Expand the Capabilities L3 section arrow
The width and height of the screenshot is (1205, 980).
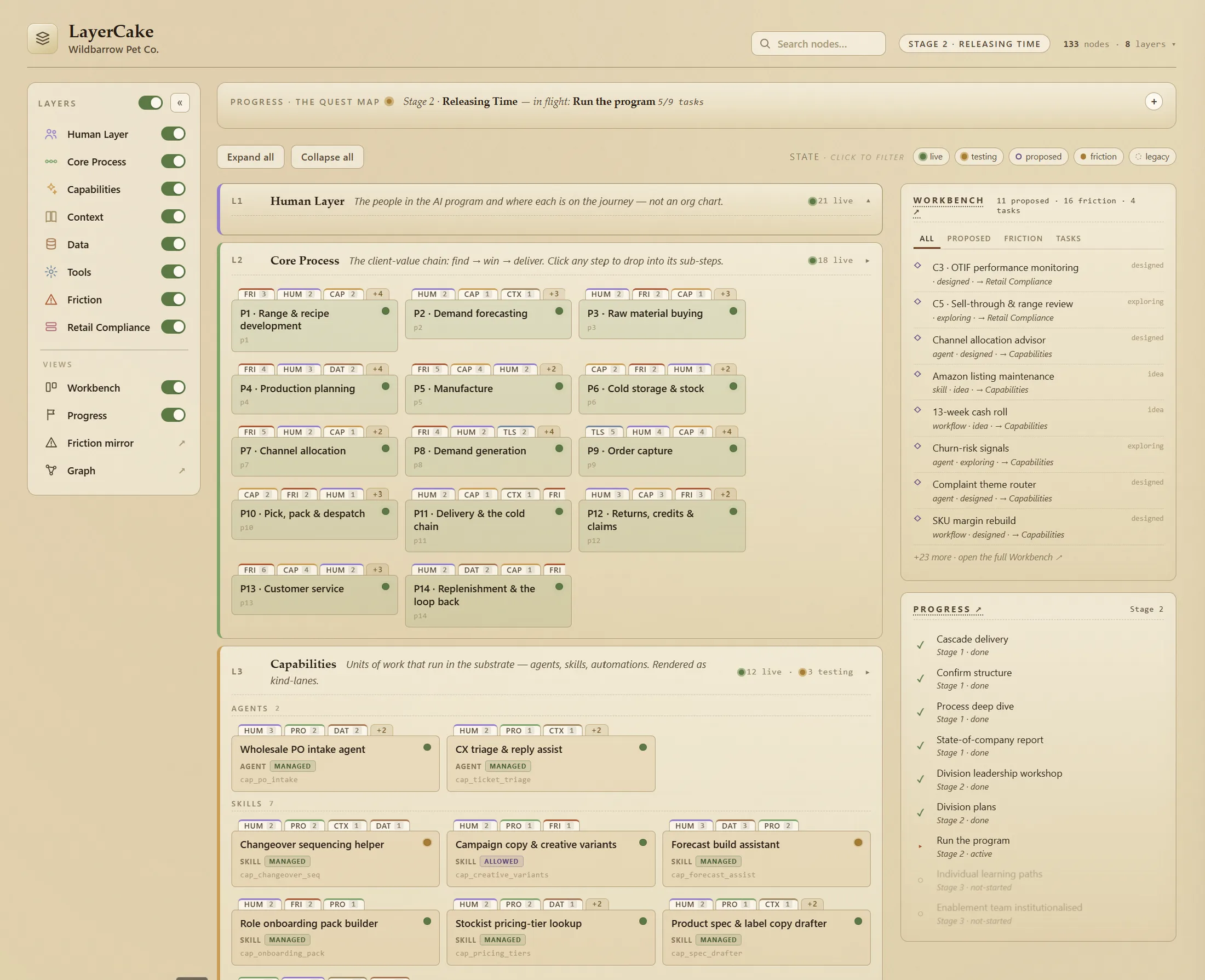coord(868,672)
